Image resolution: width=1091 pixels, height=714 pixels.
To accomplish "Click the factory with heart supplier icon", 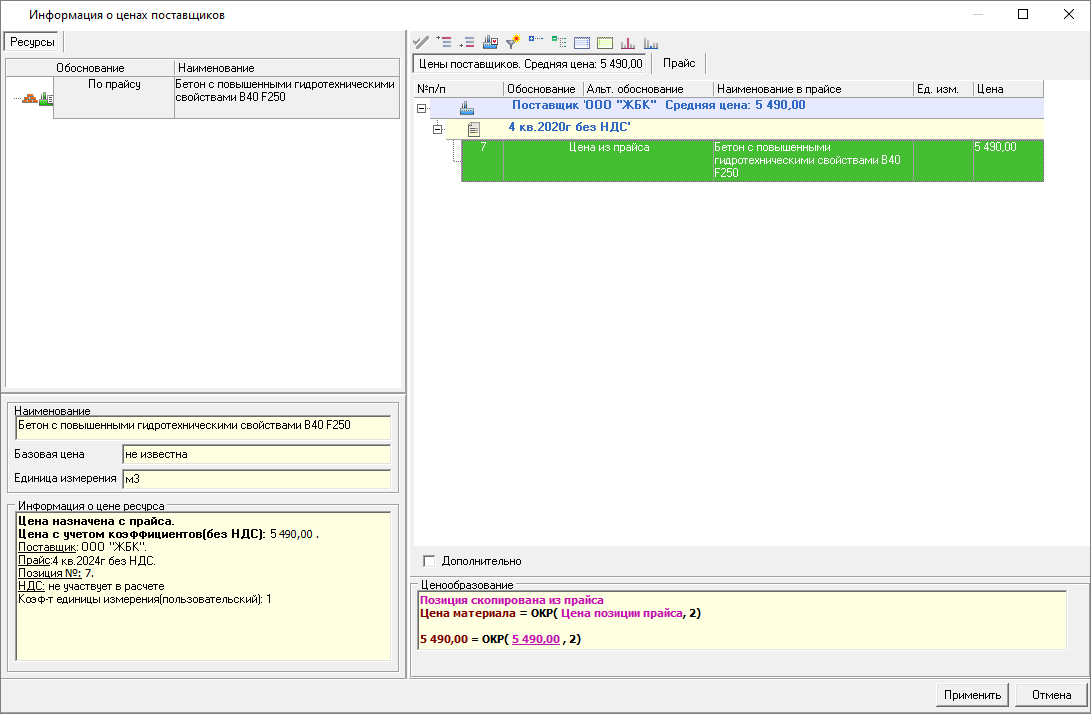I will coord(490,43).
